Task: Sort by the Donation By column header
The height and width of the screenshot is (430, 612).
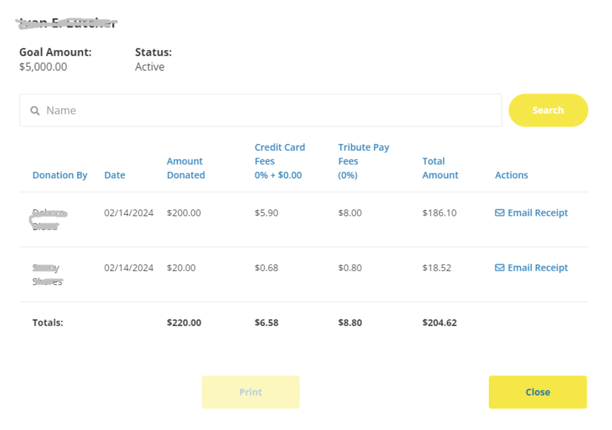Action: (60, 175)
